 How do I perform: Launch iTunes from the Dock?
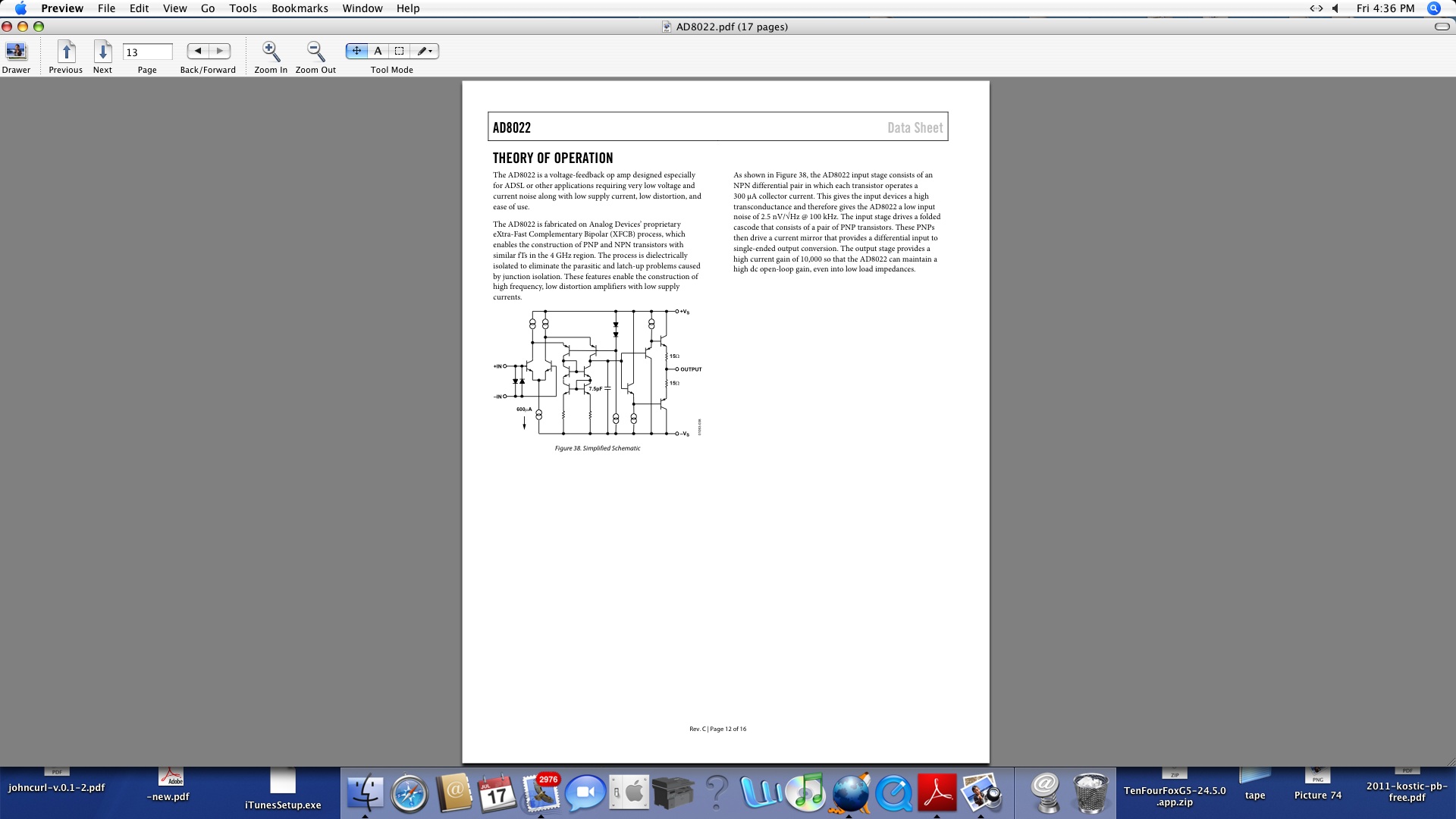pos(806,793)
